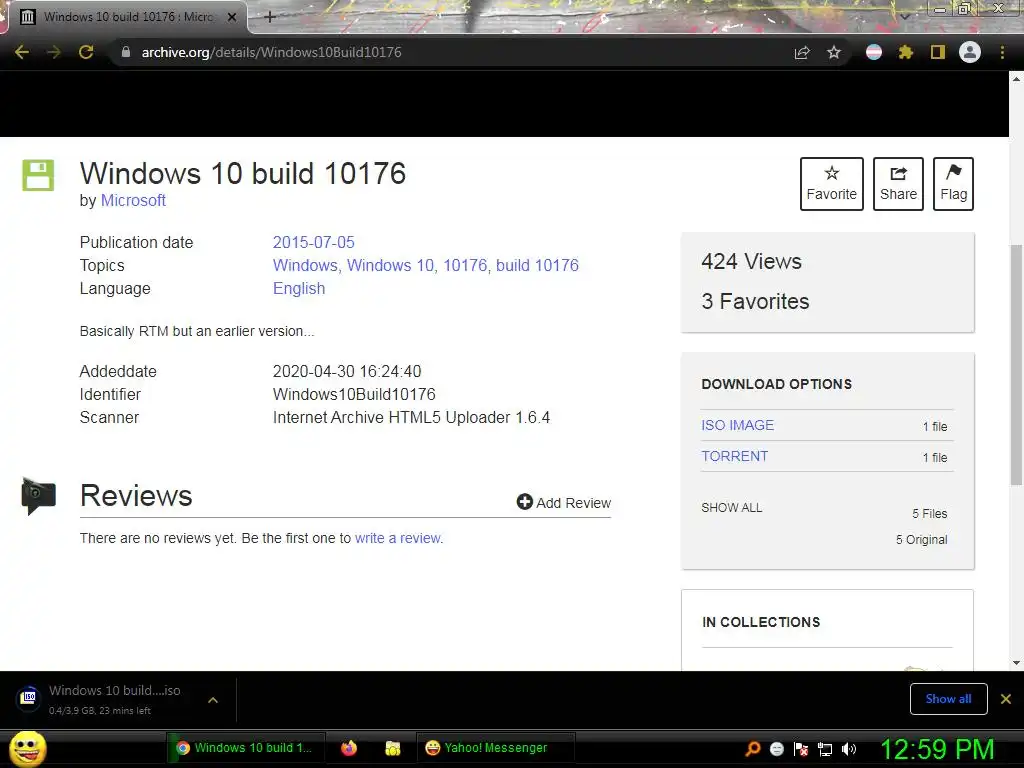Open a new browser tab
Viewport: 1024px width, 768px height.
[x=270, y=17]
